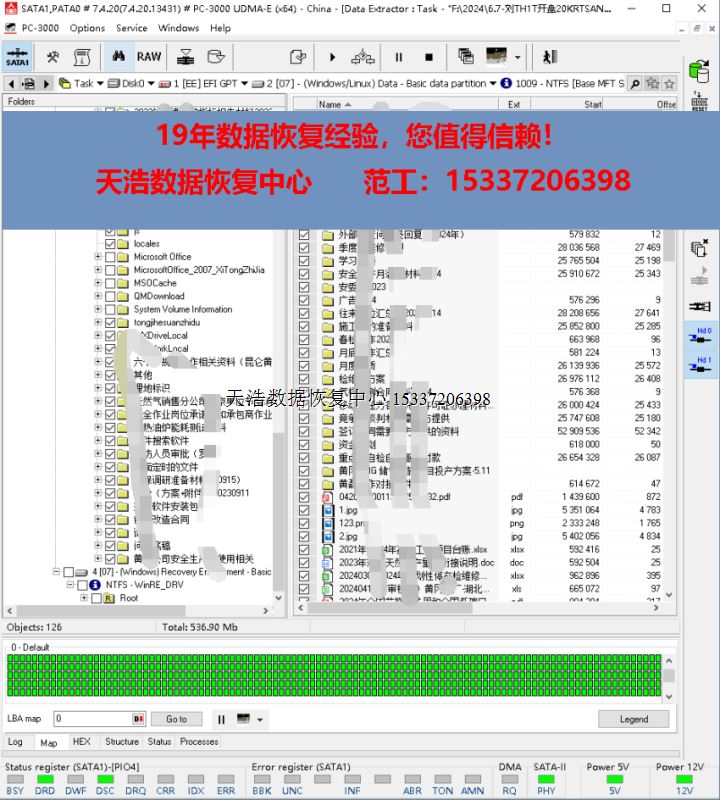Open the Service menu

131,28
